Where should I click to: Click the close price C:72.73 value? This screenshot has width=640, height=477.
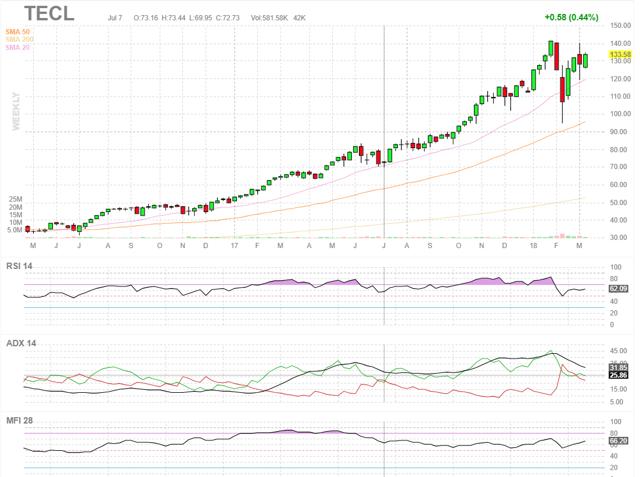click(228, 18)
